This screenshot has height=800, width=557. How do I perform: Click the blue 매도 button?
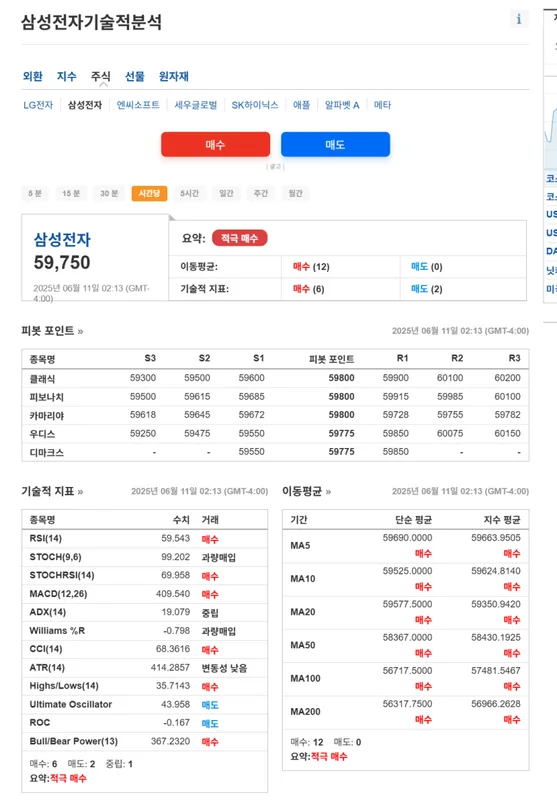pyautogui.click(x=335, y=144)
